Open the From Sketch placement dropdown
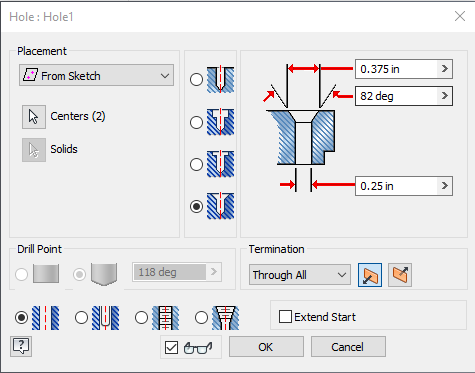Viewport: 475px width, 373px height. pos(96,75)
